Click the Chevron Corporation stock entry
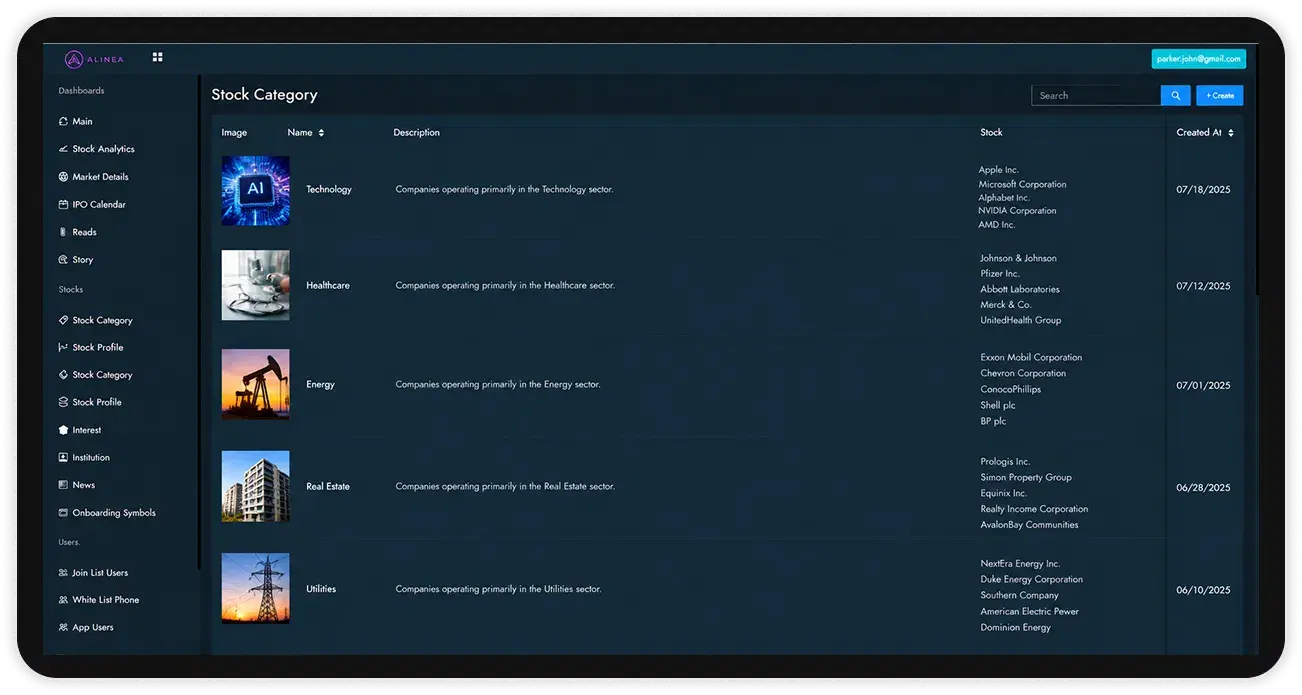 click(x=1023, y=373)
